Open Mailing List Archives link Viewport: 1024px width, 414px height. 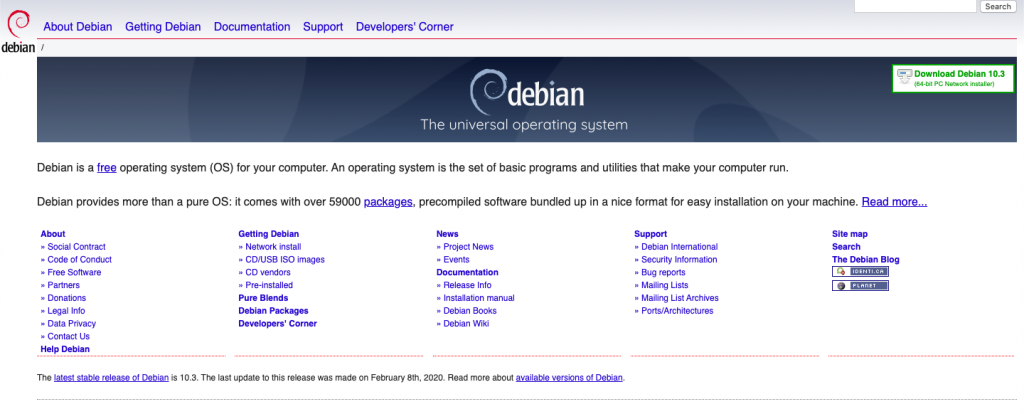point(680,298)
